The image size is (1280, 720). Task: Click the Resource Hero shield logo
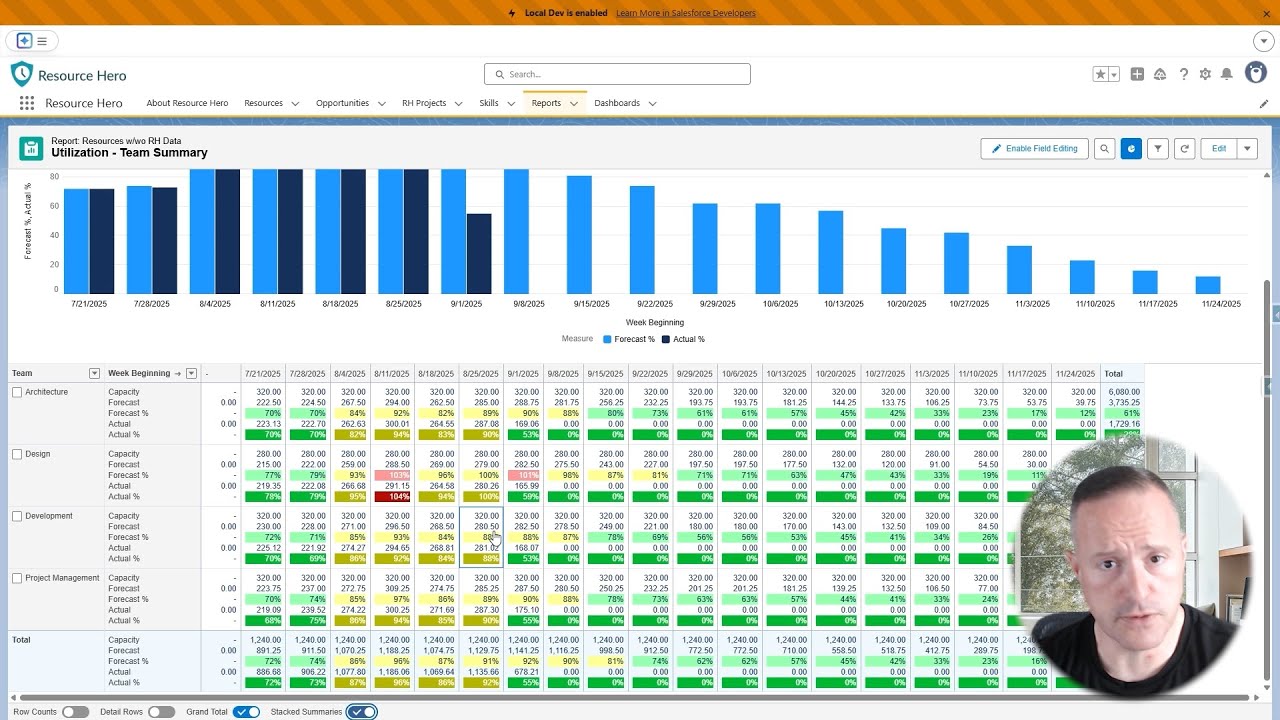click(22, 74)
